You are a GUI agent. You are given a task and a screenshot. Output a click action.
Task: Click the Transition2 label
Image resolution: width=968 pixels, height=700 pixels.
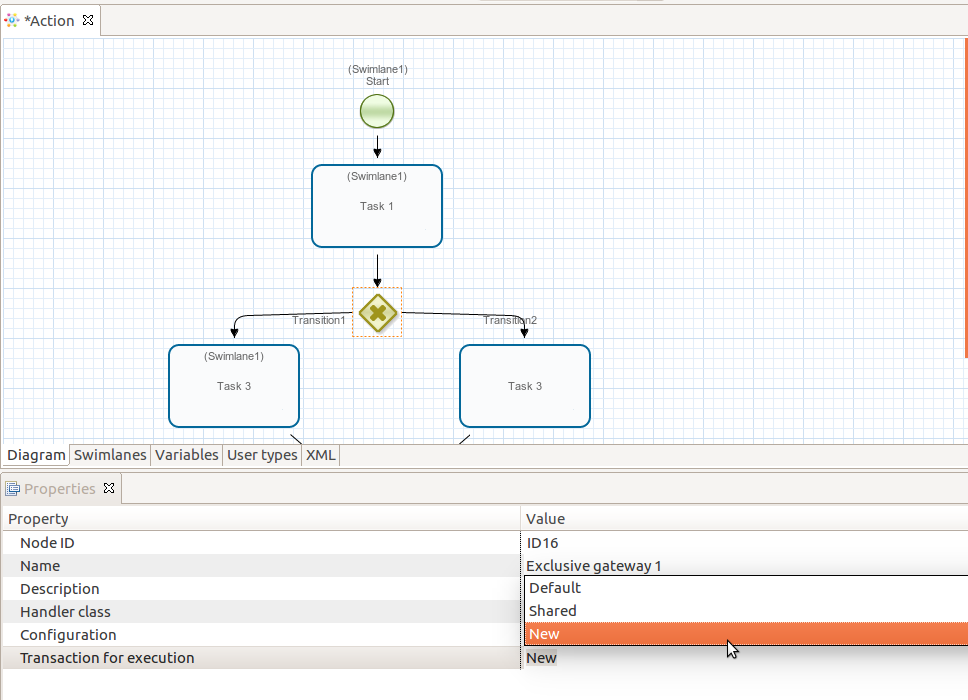pos(509,320)
